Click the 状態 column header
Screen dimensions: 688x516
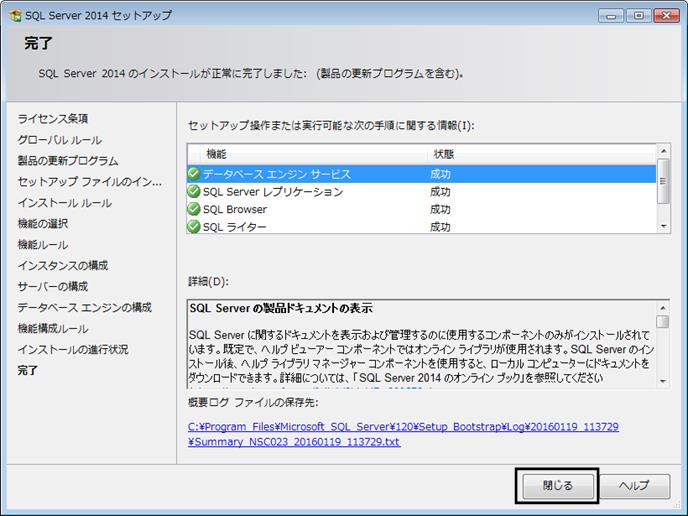click(541, 154)
